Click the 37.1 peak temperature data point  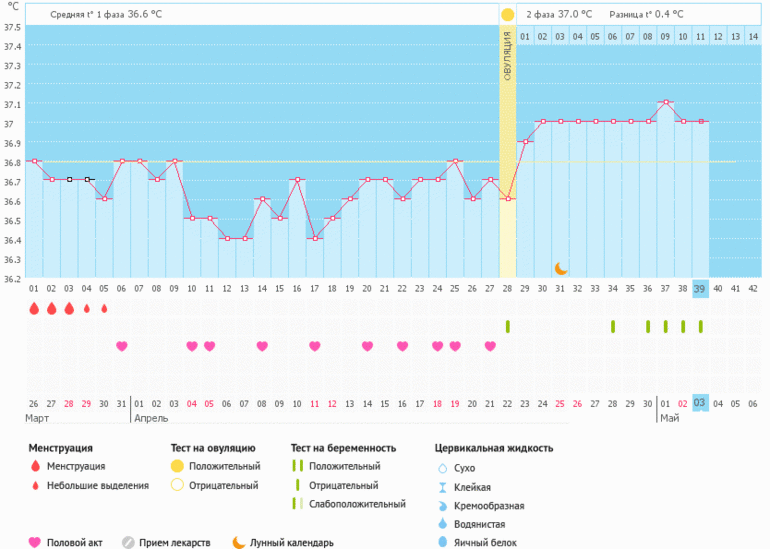(x=665, y=102)
